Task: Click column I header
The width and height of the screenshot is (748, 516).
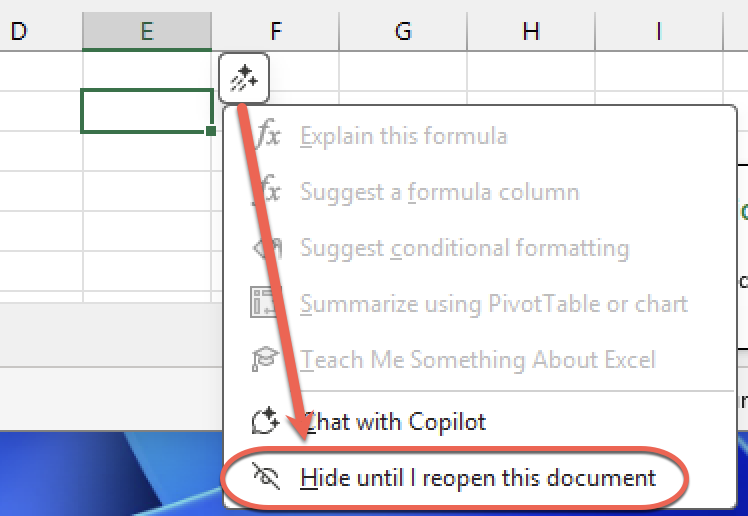Action: click(659, 31)
